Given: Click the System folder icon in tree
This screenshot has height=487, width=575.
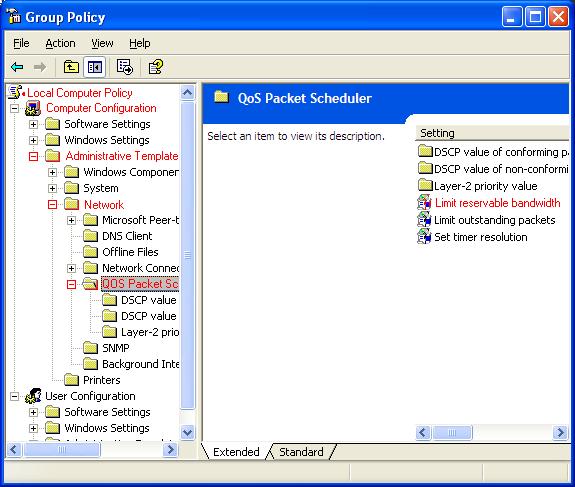Looking at the screenshot, I should pos(72,188).
